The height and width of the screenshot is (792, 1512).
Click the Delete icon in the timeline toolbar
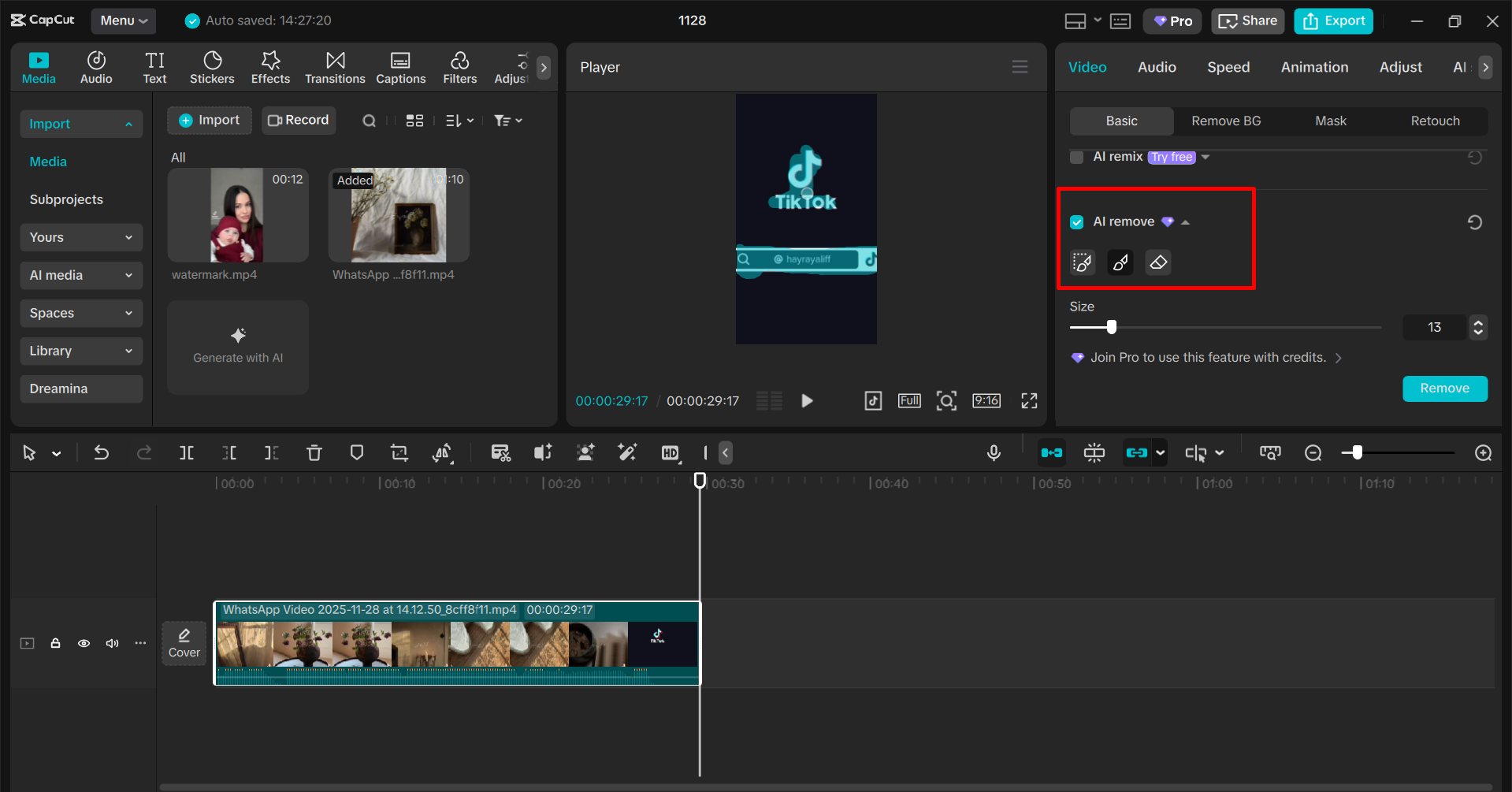[314, 452]
